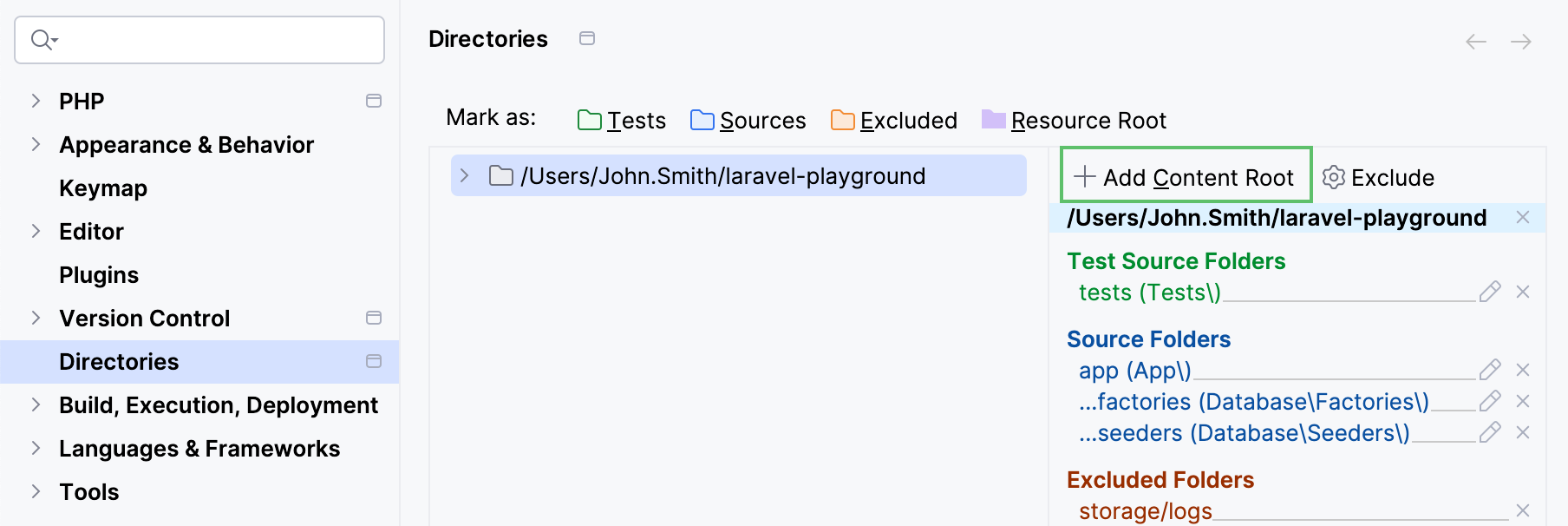
Task: Navigate forward with the right arrow
Action: (1520, 42)
